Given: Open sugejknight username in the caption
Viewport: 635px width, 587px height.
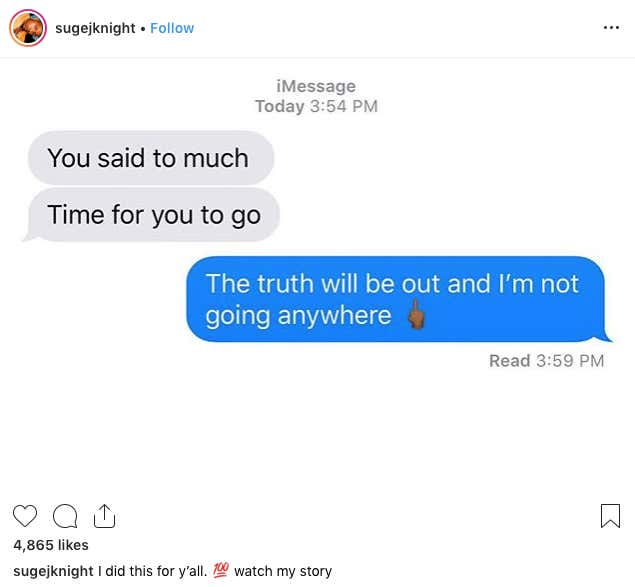Looking at the screenshot, I should [x=53, y=571].
